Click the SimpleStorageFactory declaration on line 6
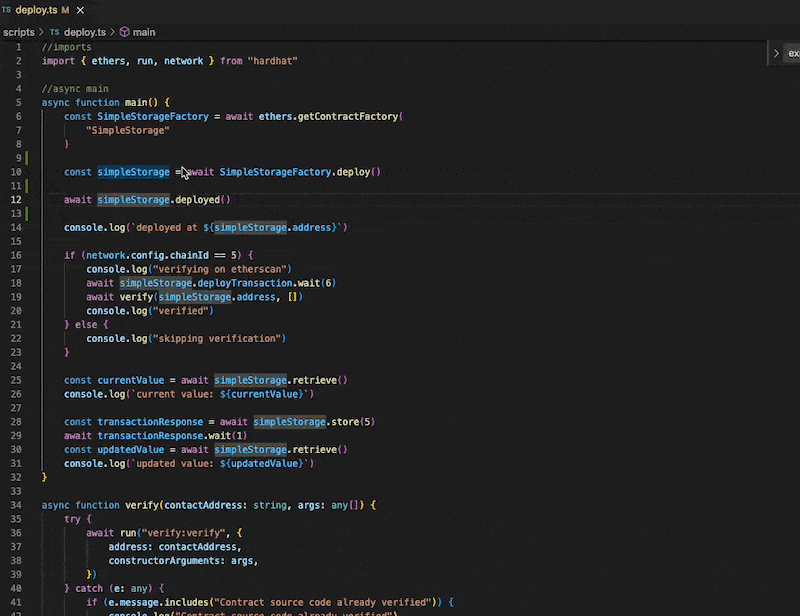The image size is (800, 616). click(x=153, y=116)
